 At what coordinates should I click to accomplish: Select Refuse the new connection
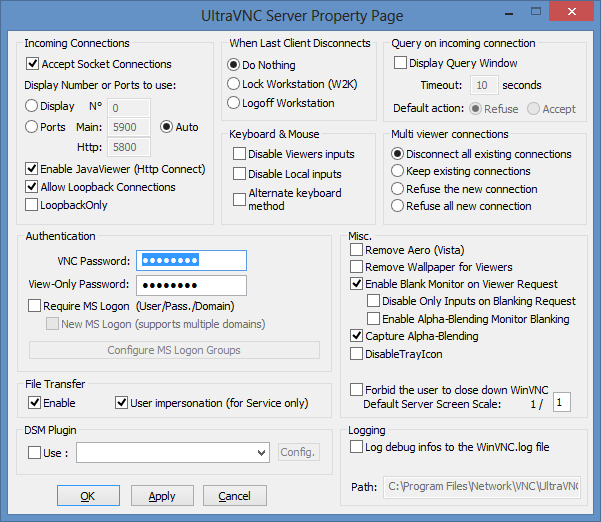(397, 189)
